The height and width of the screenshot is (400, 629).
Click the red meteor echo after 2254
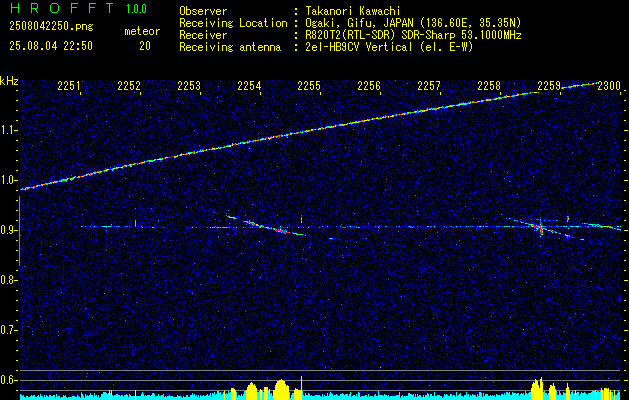tap(282, 231)
